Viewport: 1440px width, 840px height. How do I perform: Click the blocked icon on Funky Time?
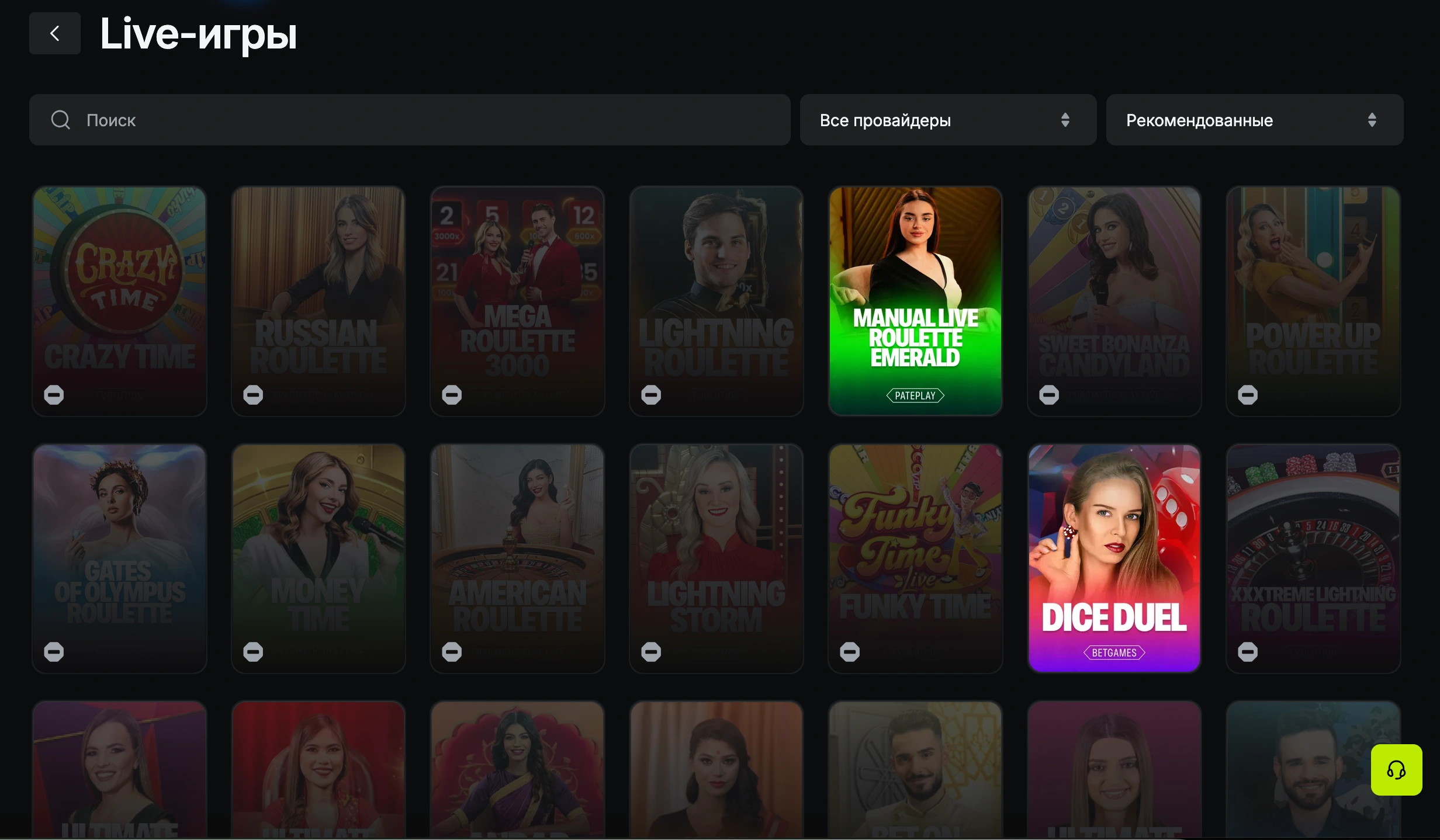click(x=850, y=652)
